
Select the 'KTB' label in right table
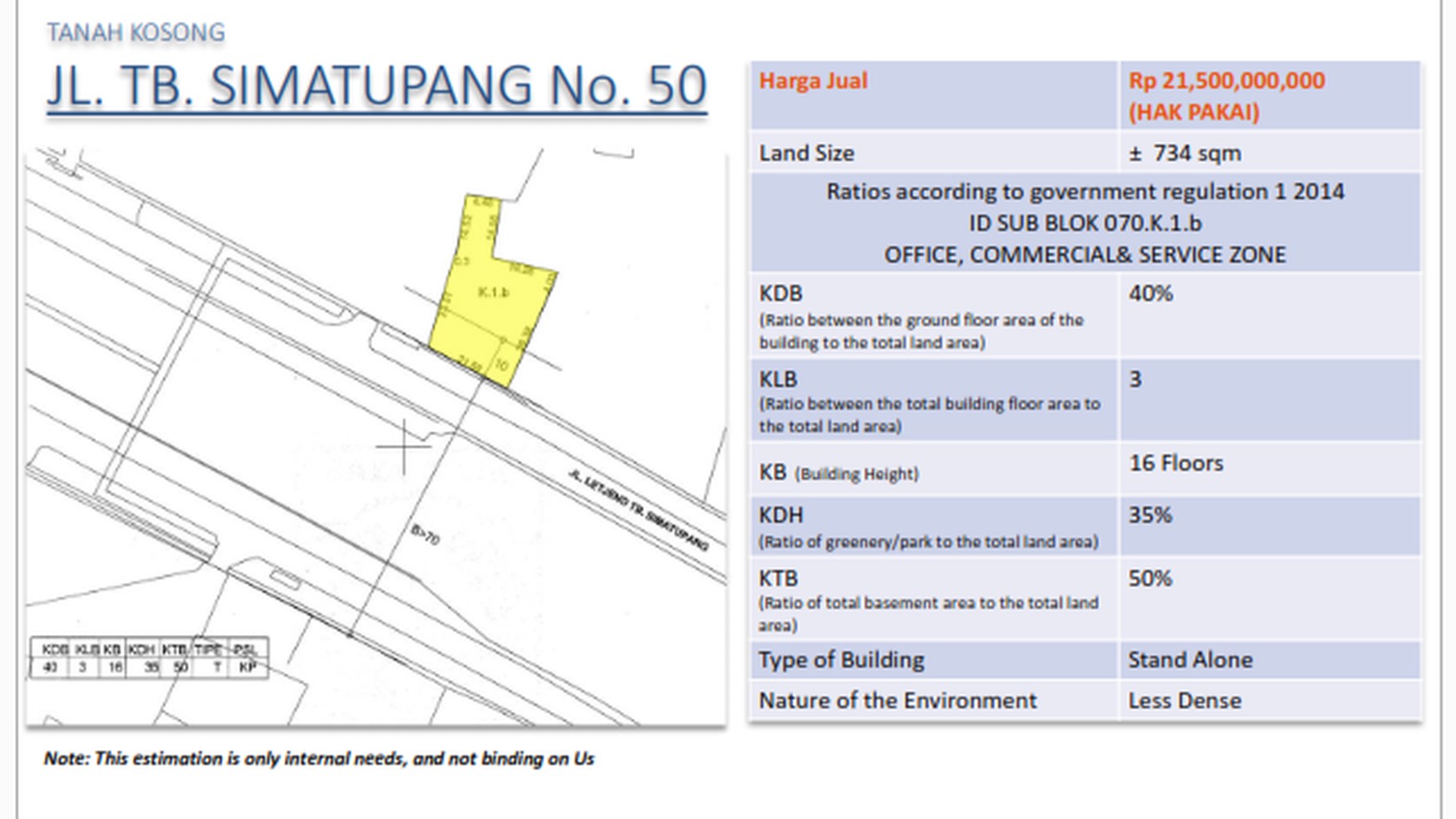[778, 578]
